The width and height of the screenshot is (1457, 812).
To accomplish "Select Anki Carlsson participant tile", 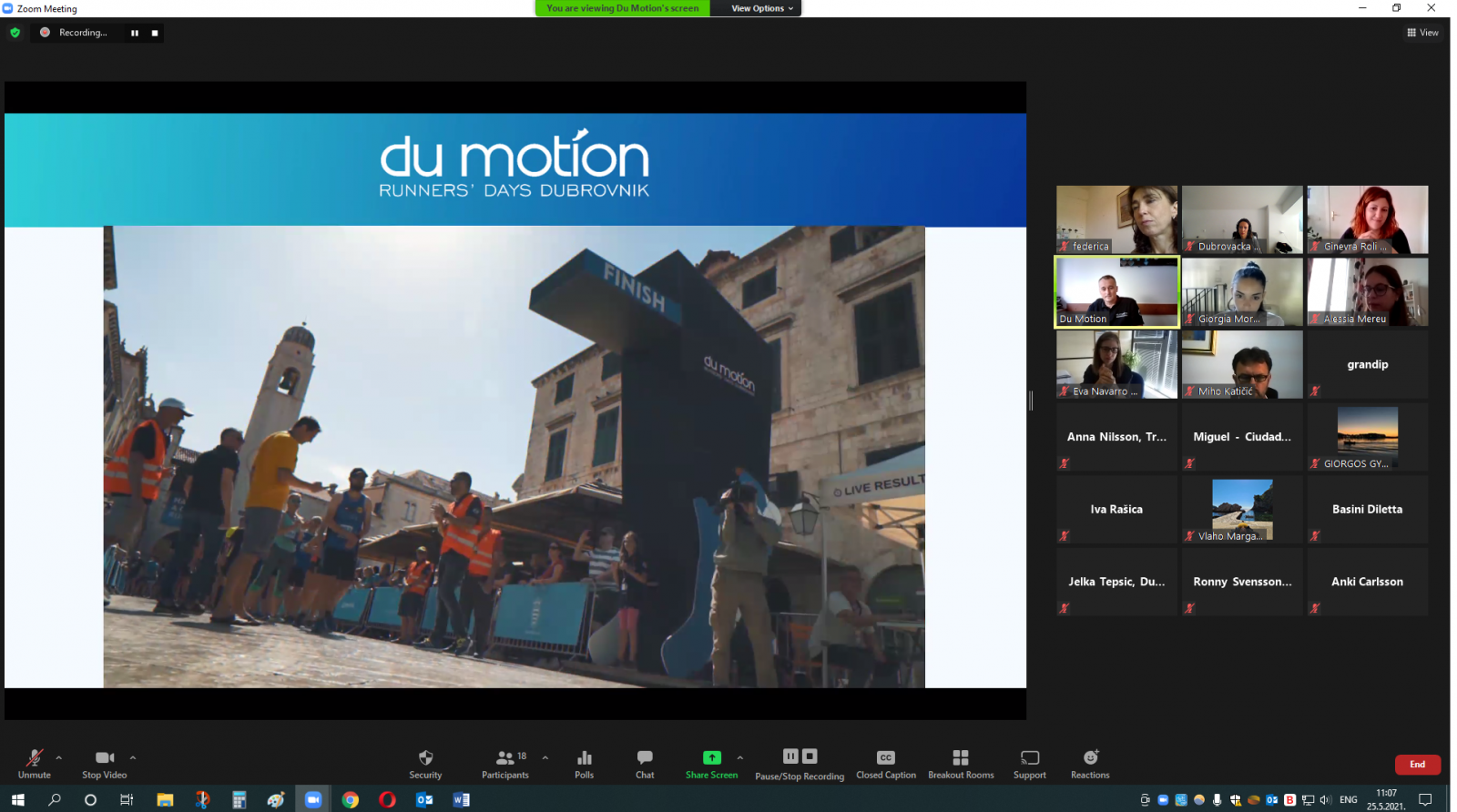I will [1368, 582].
